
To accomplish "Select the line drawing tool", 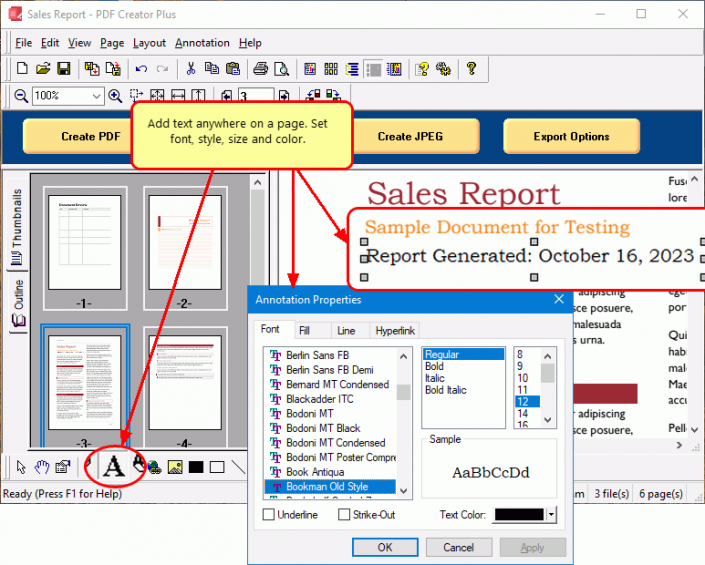I will tap(238, 467).
